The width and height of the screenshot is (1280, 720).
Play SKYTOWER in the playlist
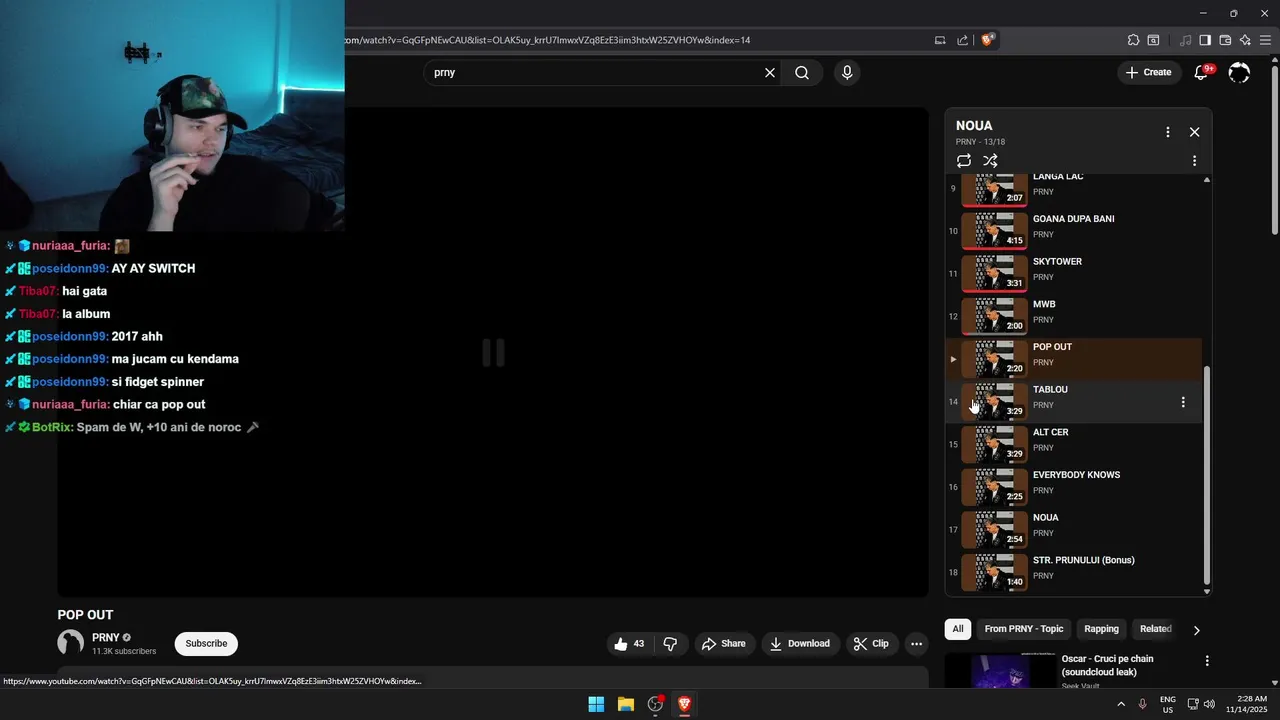(1075, 274)
